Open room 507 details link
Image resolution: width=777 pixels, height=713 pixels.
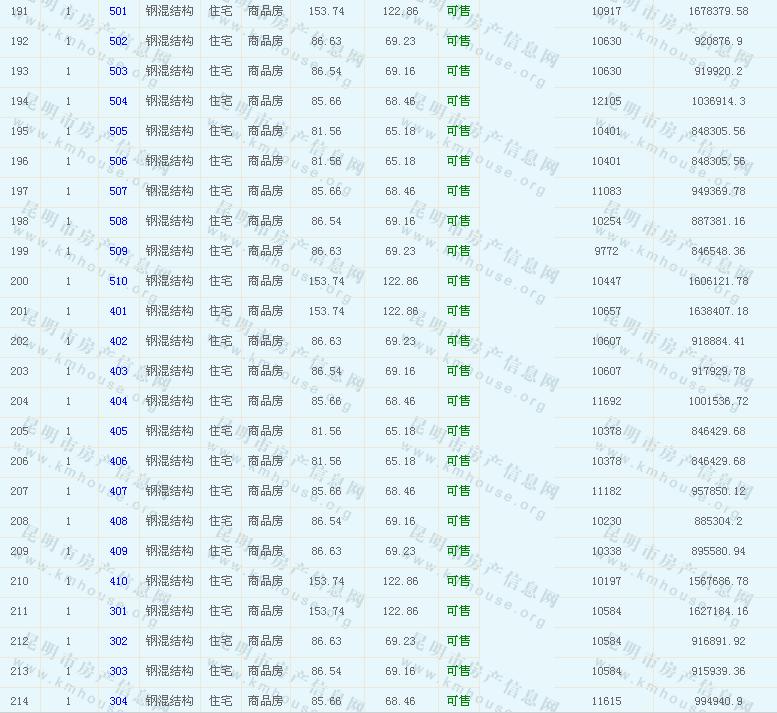point(118,191)
